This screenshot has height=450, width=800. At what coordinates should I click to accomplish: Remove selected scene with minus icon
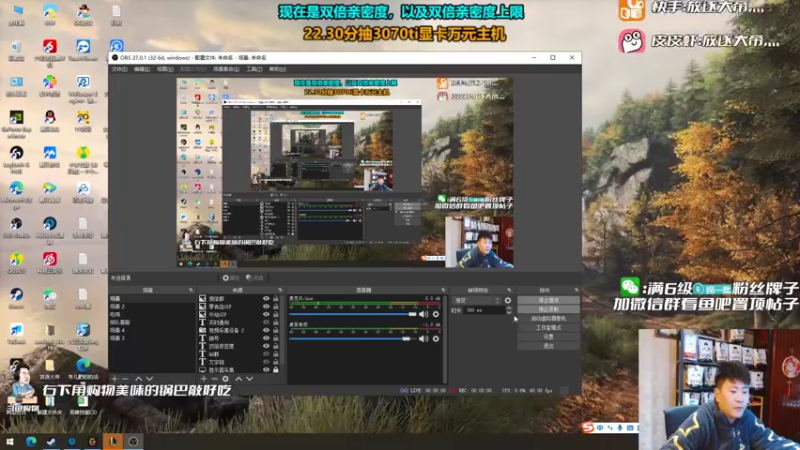pos(126,379)
